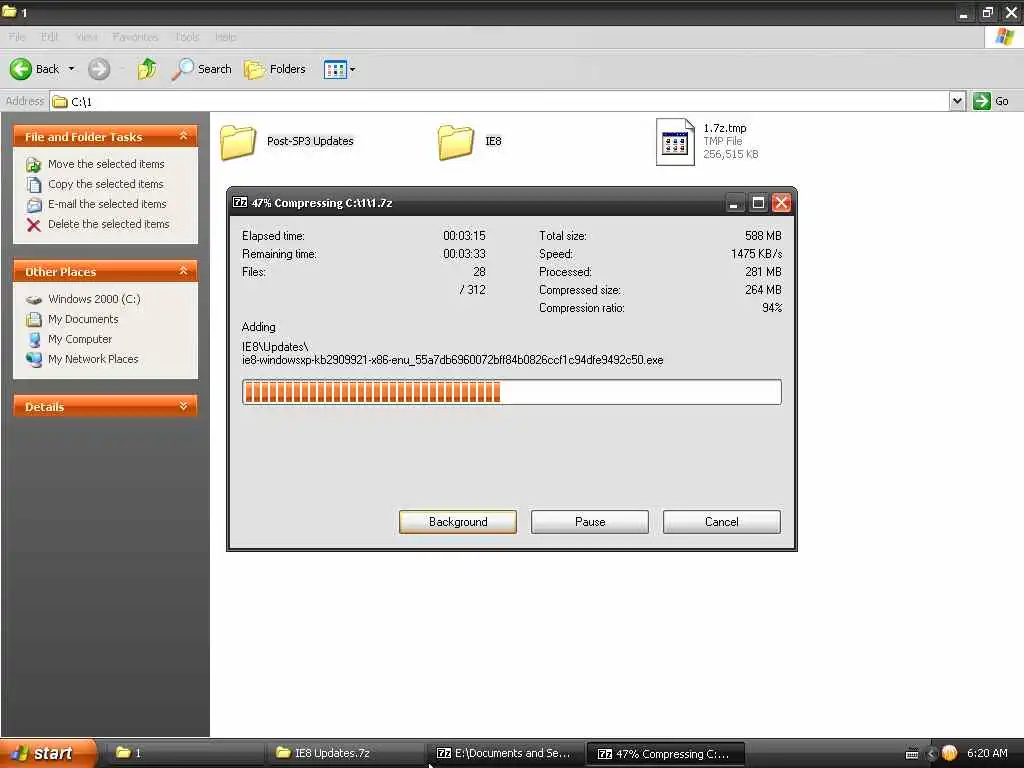Open the File menu
1024x768 pixels.
click(x=17, y=37)
